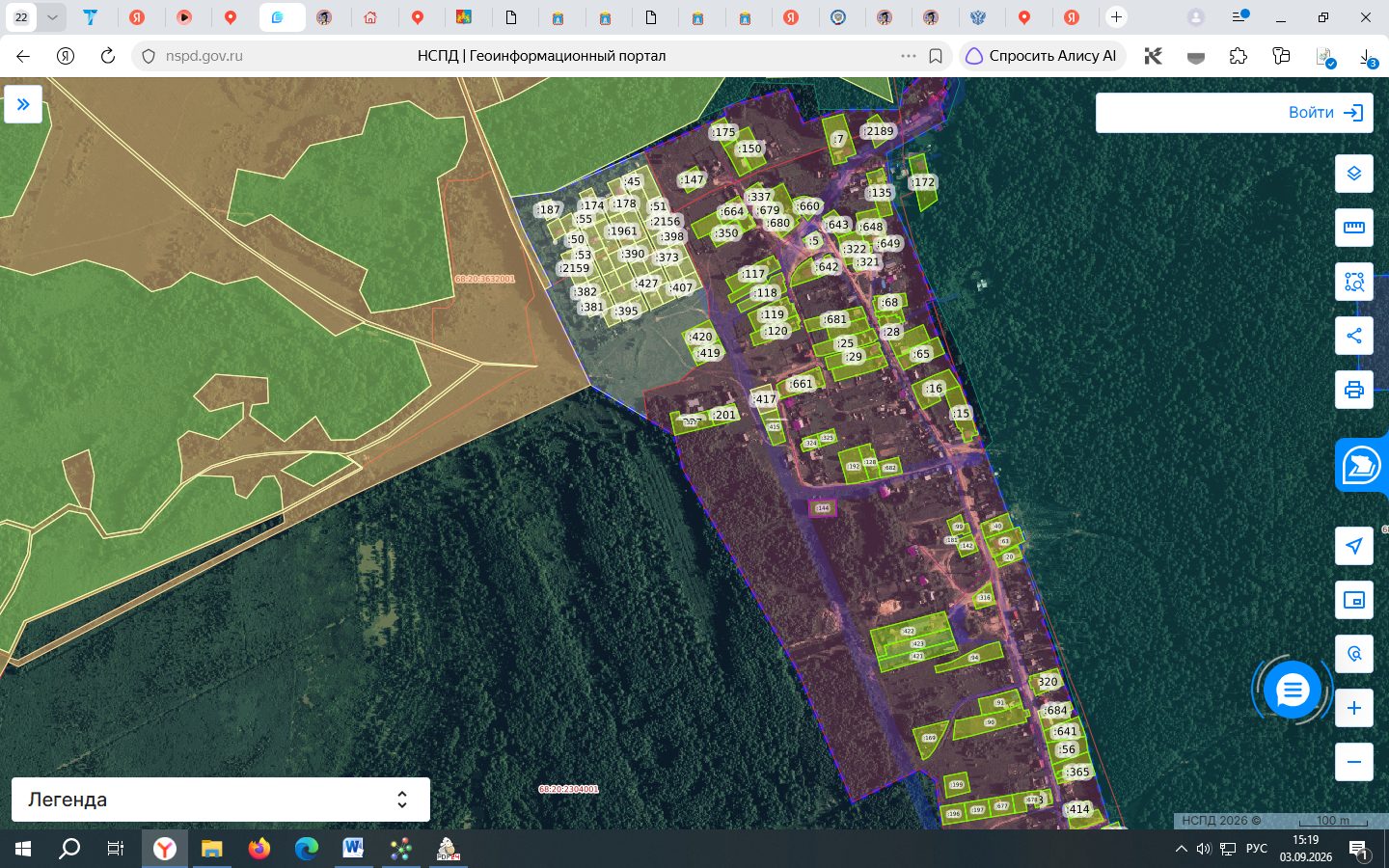The height and width of the screenshot is (868, 1389).
Task: Zoom in with the plus button
Action: [1354, 708]
